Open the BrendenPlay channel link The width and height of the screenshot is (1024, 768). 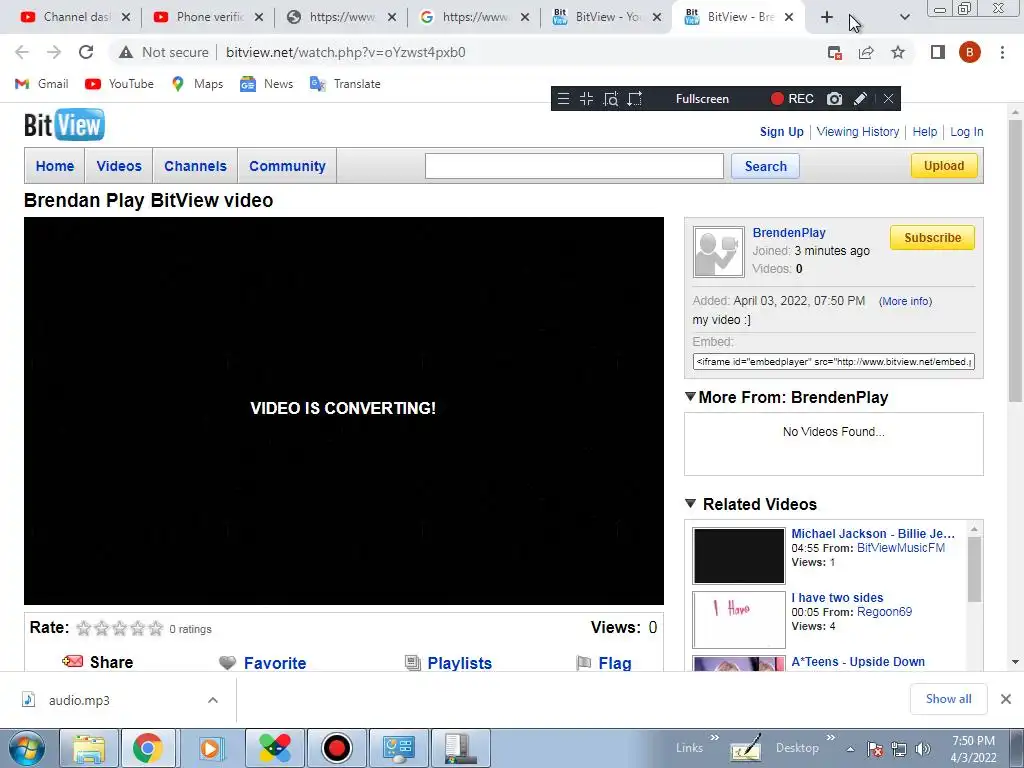click(x=789, y=232)
